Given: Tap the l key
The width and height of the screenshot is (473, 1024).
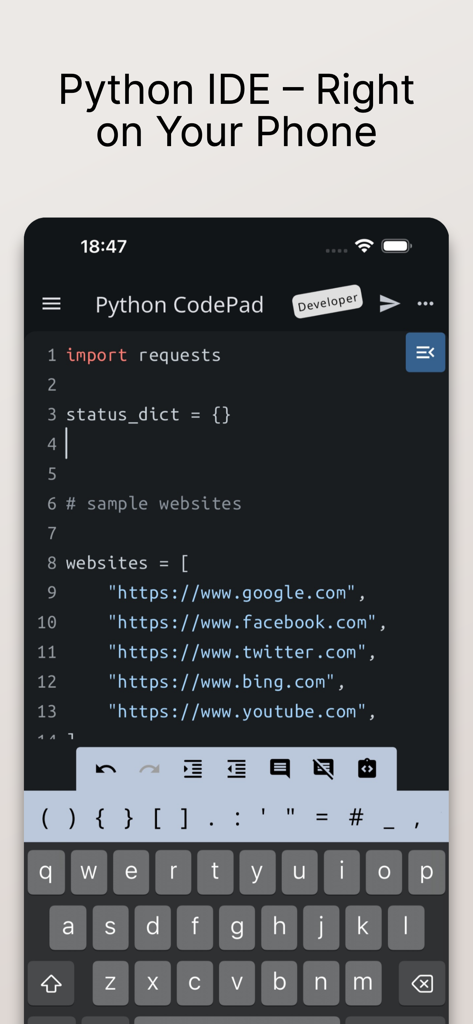Looking at the screenshot, I should point(406,927).
